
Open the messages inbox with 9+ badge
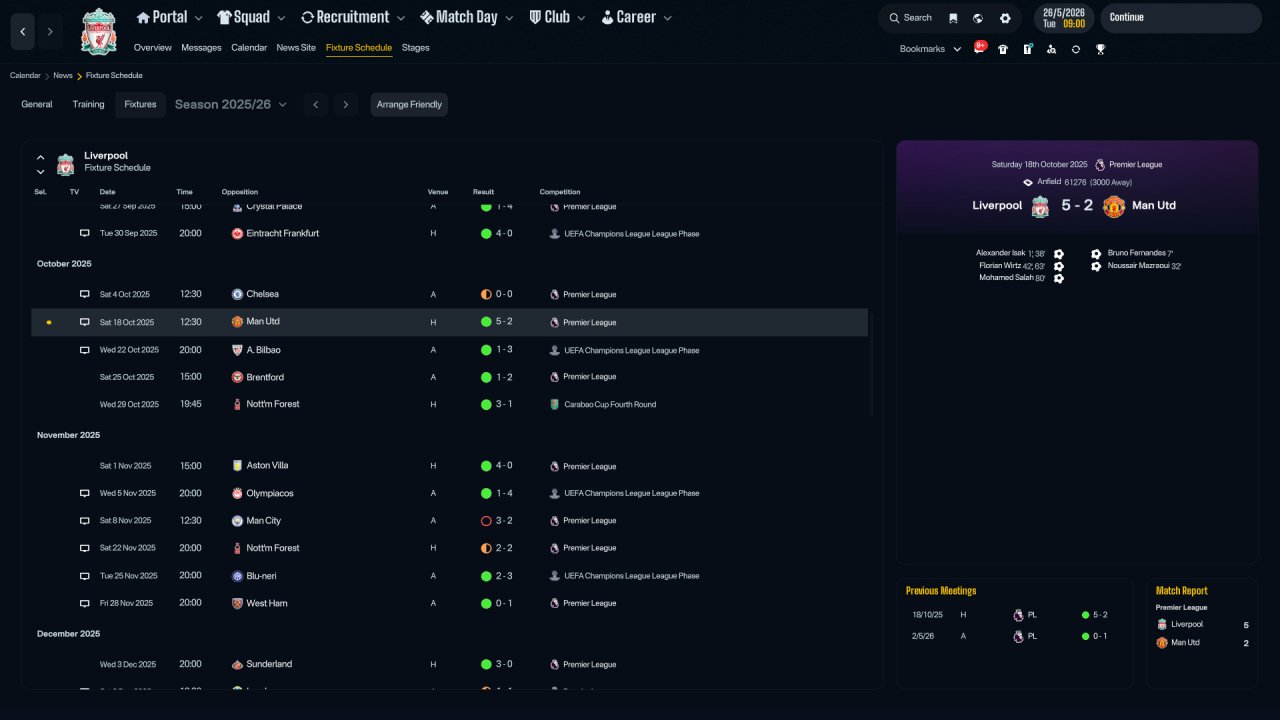click(979, 48)
